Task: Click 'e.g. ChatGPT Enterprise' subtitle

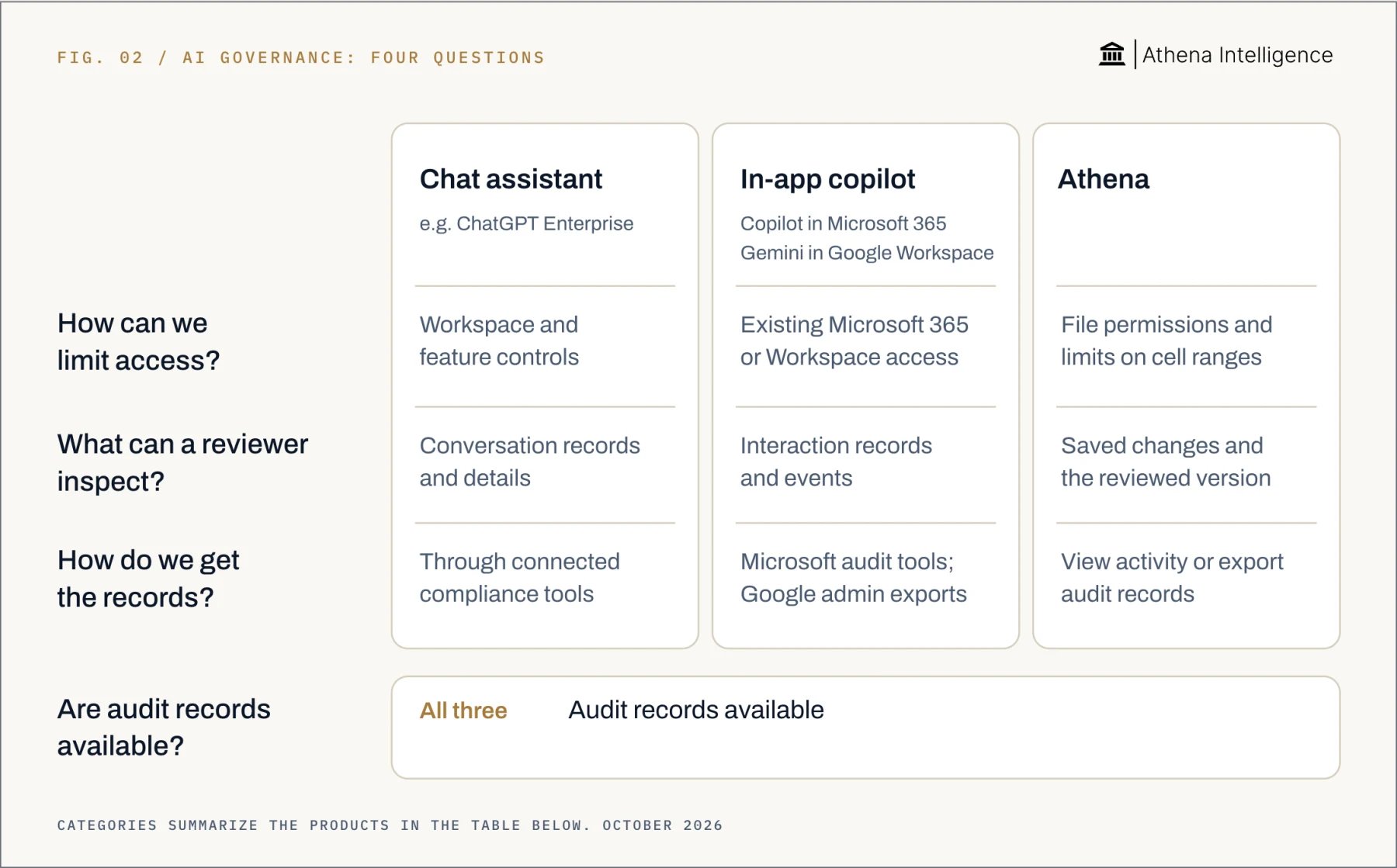Action: (526, 223)
